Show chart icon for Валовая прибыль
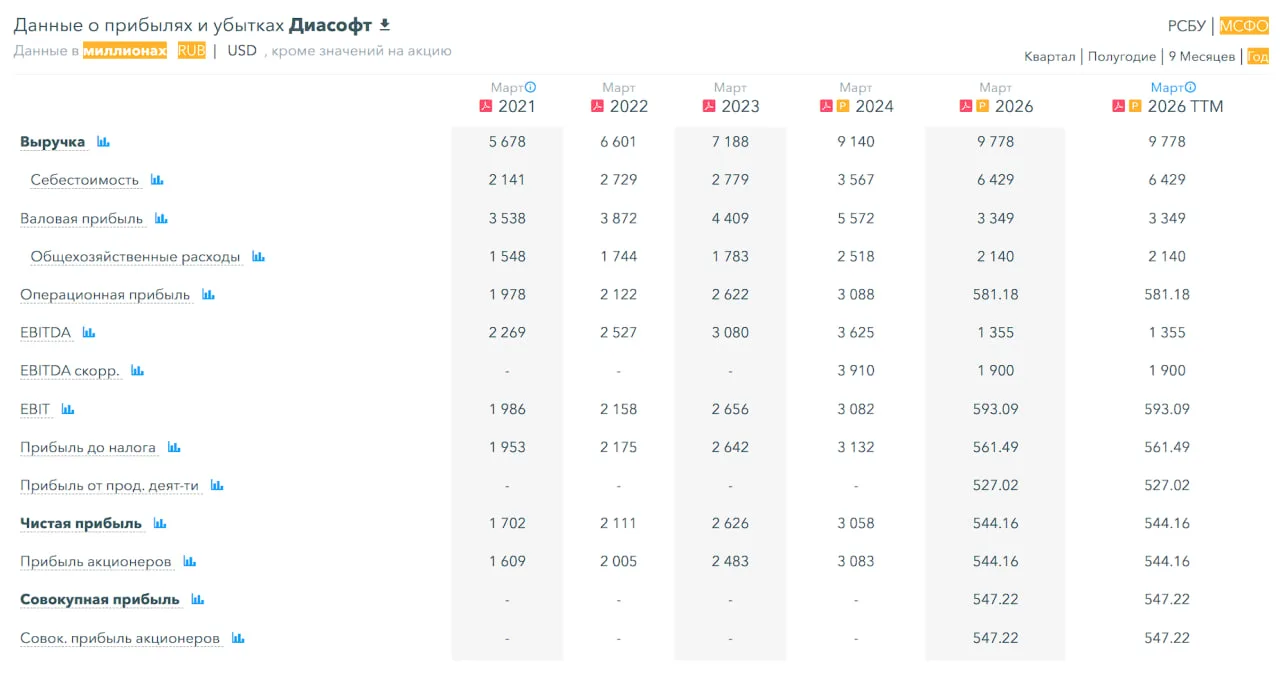Viewport: 1280px width, 674px height. coord(161,218)
